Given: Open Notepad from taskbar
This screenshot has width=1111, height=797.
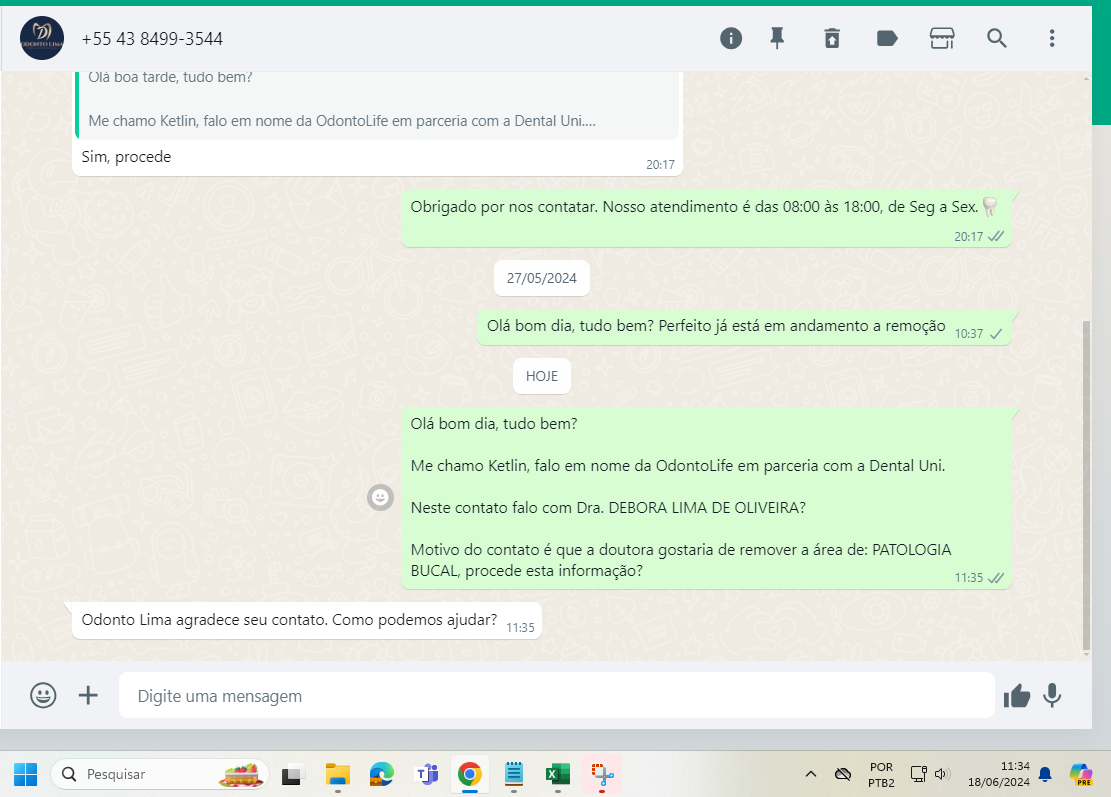Looking at the screenshot, I should click(x=514, y=774).
